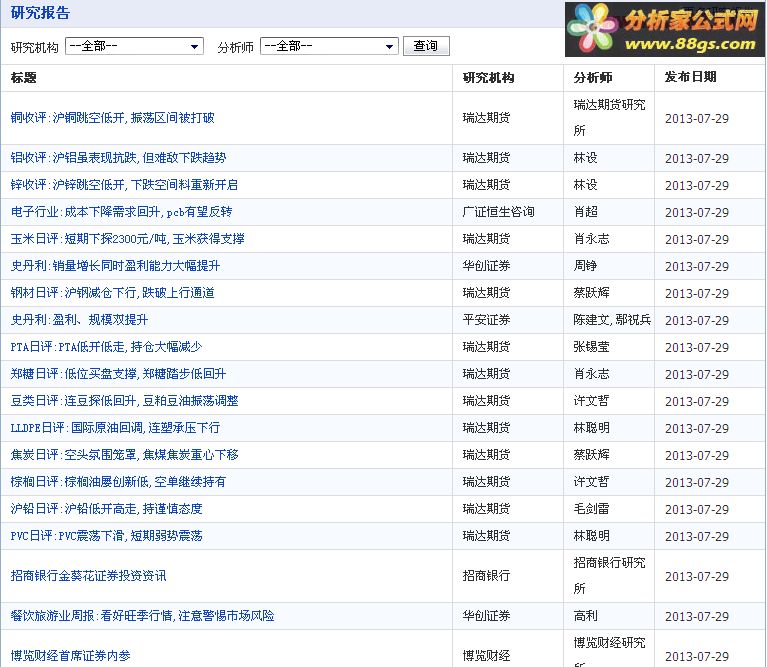Click the 分析师 column header
The image size is (767, 667).
(x=593, y=78)
